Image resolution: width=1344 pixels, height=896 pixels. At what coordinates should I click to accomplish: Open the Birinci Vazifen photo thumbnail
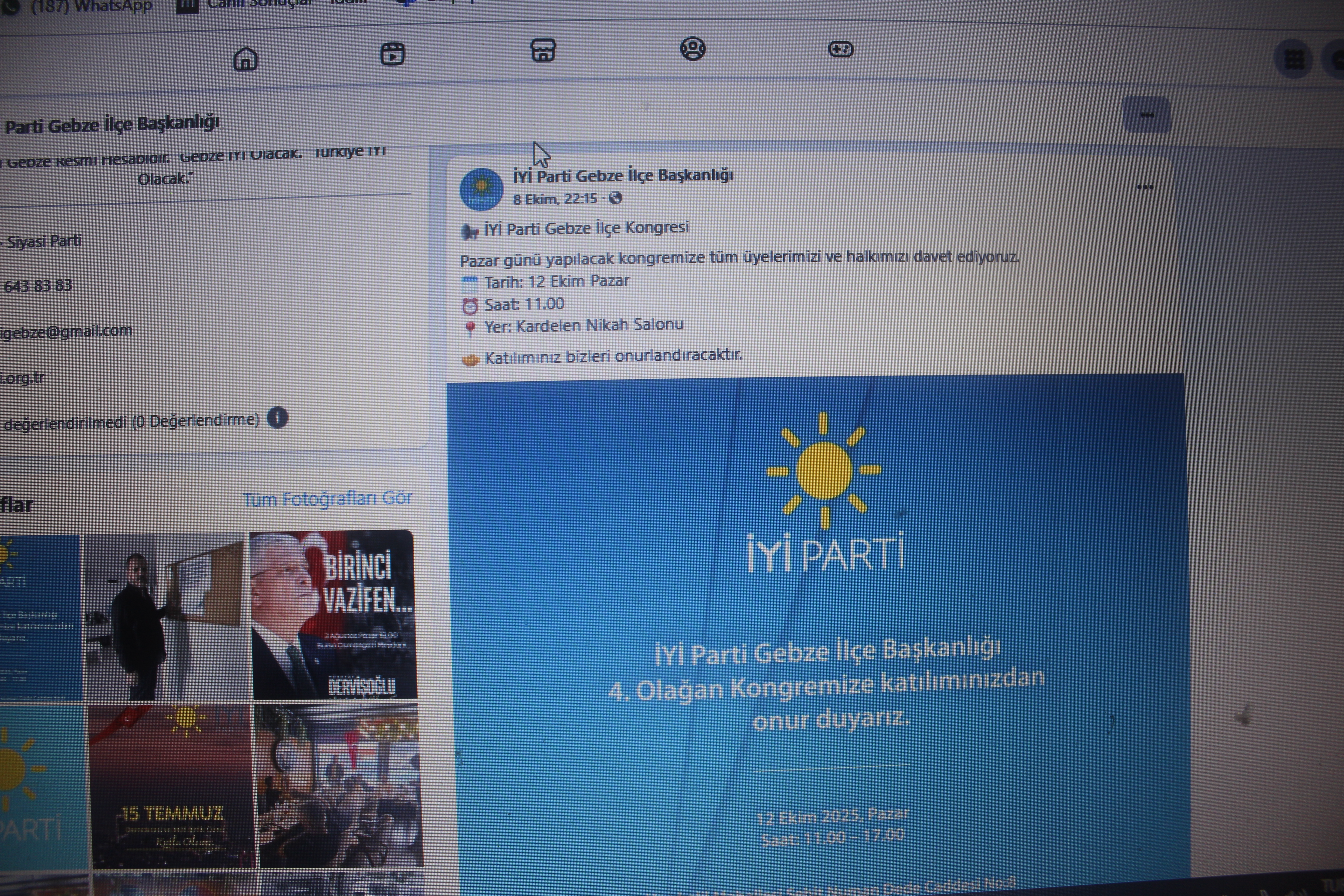334,615
